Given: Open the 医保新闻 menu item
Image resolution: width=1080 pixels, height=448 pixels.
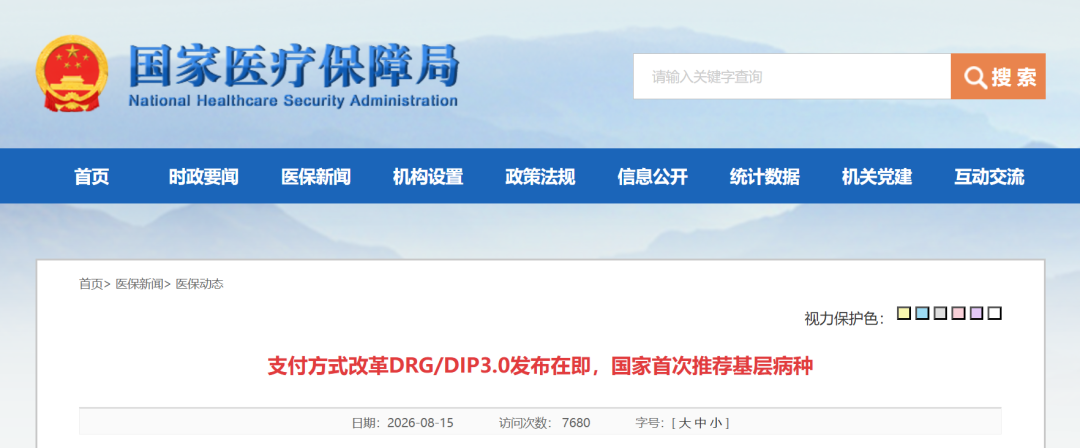Looking at the screenshot, I should coord(316,177).
